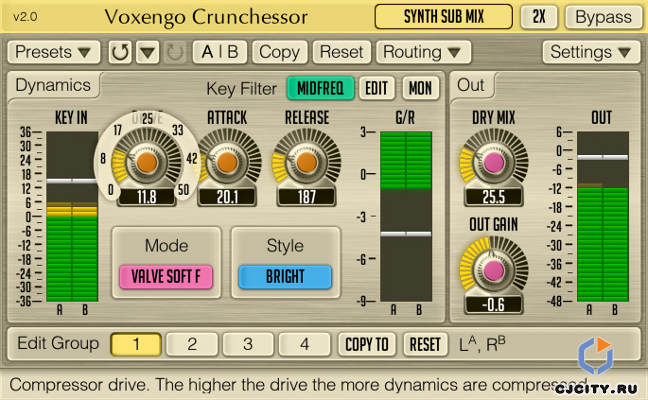
Task: Click the greyed redo arrow icon
Action: [x=172, y=52]
